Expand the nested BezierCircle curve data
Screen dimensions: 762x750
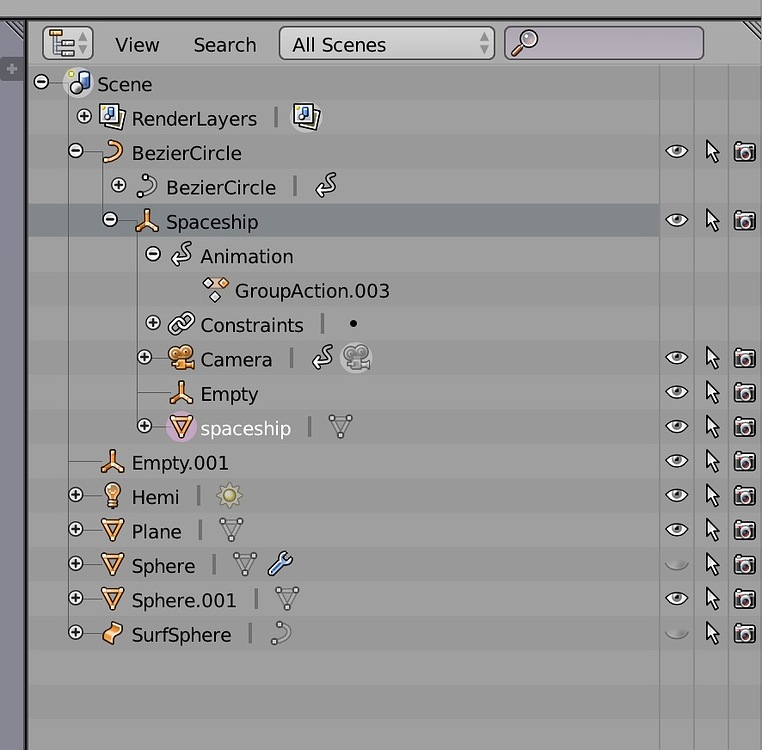pos(119,185)
